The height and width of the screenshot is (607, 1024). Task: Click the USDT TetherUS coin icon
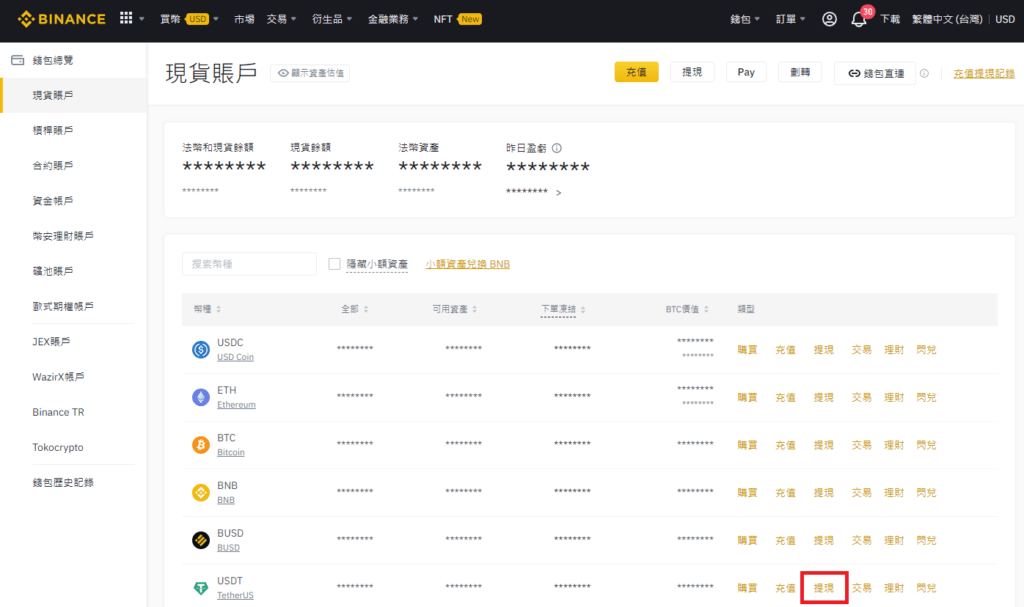point(200,587)
